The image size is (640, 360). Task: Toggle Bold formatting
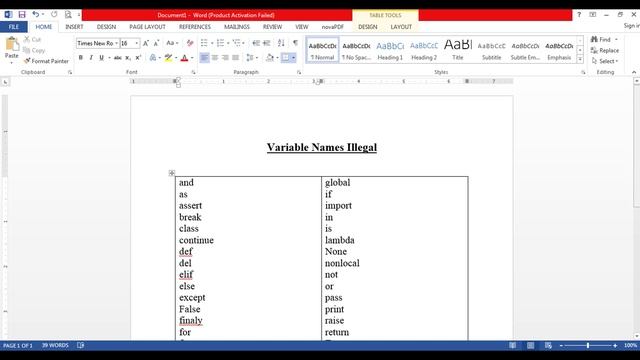(x=81, y=58)
